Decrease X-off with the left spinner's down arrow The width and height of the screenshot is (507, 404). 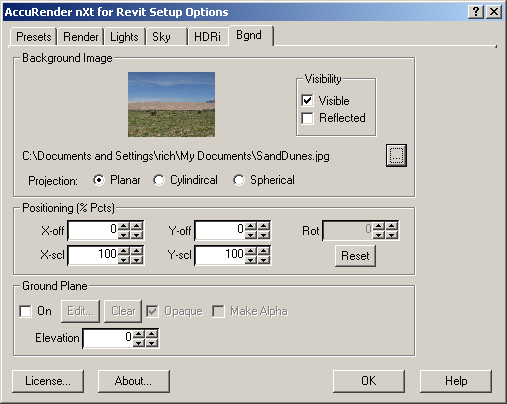(x=124, y=235)
